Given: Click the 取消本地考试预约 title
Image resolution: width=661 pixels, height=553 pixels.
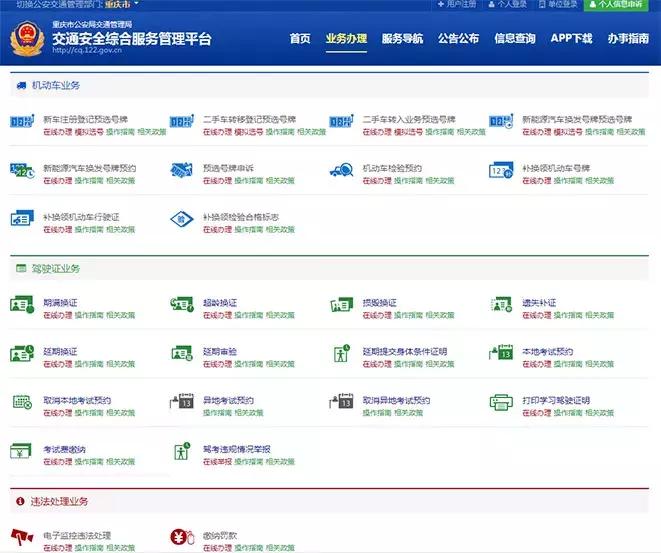Looking at the screenshot, I should [x=77, y=400].
